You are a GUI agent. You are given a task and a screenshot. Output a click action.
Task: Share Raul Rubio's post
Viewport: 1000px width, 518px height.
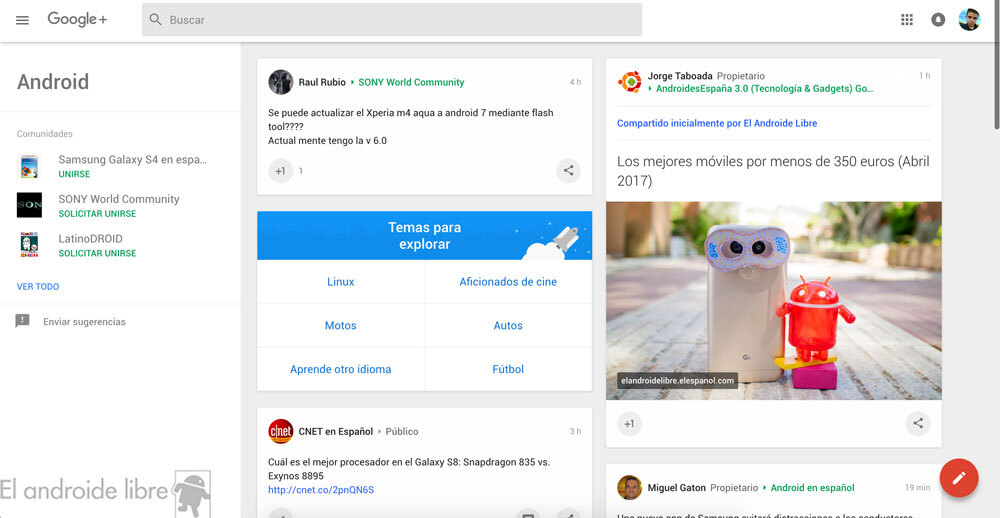tap(568, 171)
